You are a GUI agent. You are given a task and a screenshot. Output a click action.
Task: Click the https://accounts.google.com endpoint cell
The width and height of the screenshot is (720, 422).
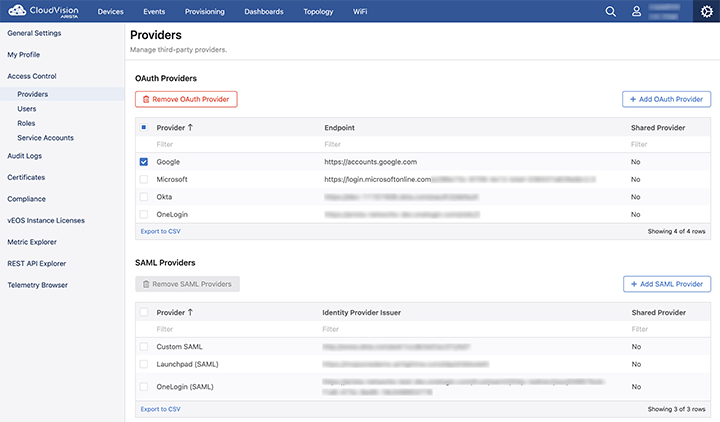[x=371, y=162]
